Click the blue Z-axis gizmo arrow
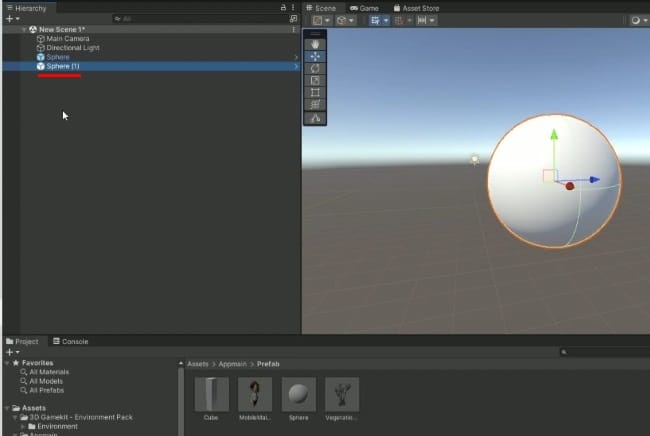 pyautogui.click(x=594, y=179)
